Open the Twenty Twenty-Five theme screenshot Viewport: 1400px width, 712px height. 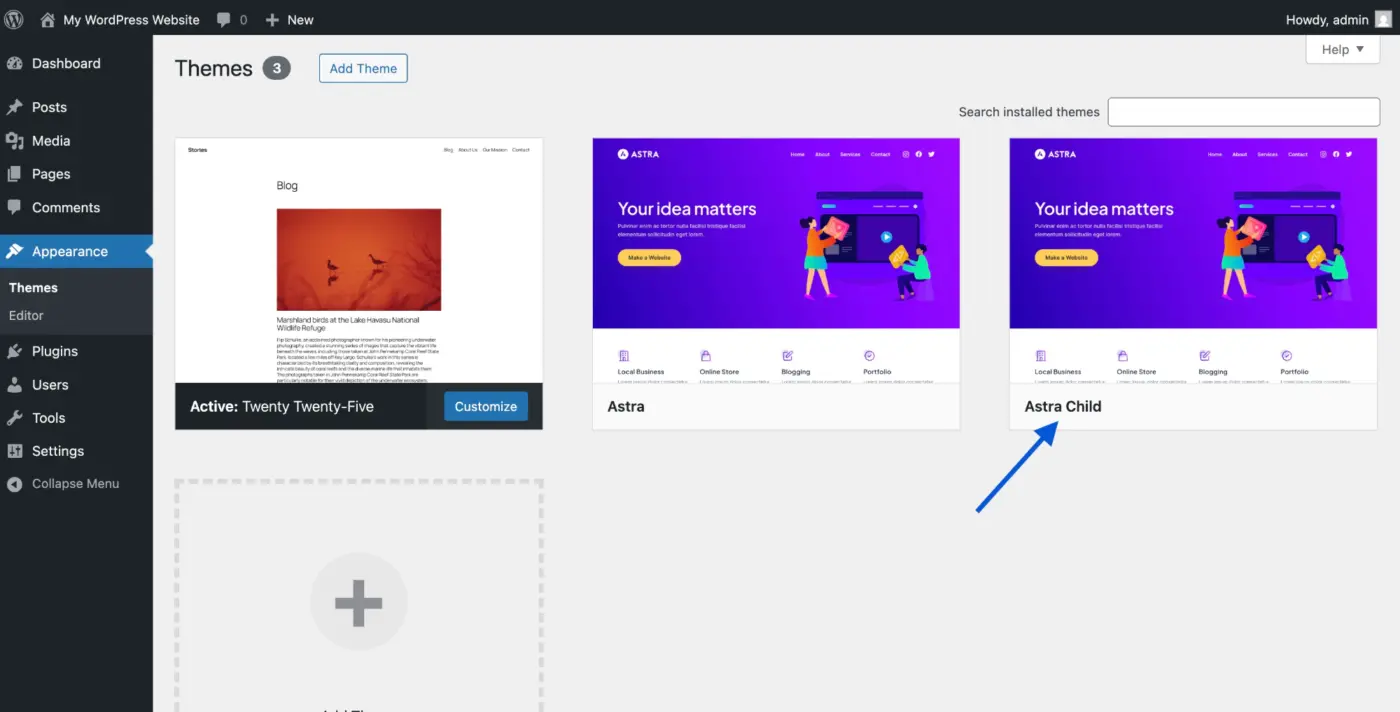(359, 260)
